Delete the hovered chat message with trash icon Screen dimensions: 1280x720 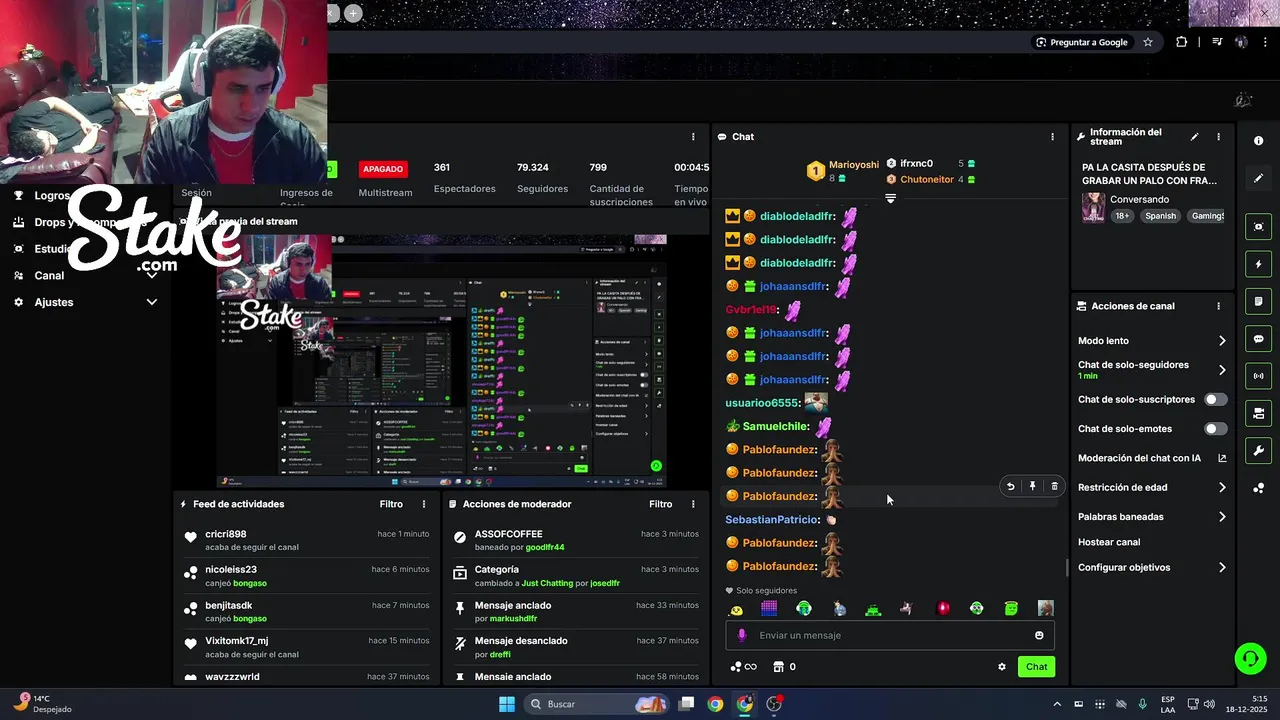coord(1054,487)
